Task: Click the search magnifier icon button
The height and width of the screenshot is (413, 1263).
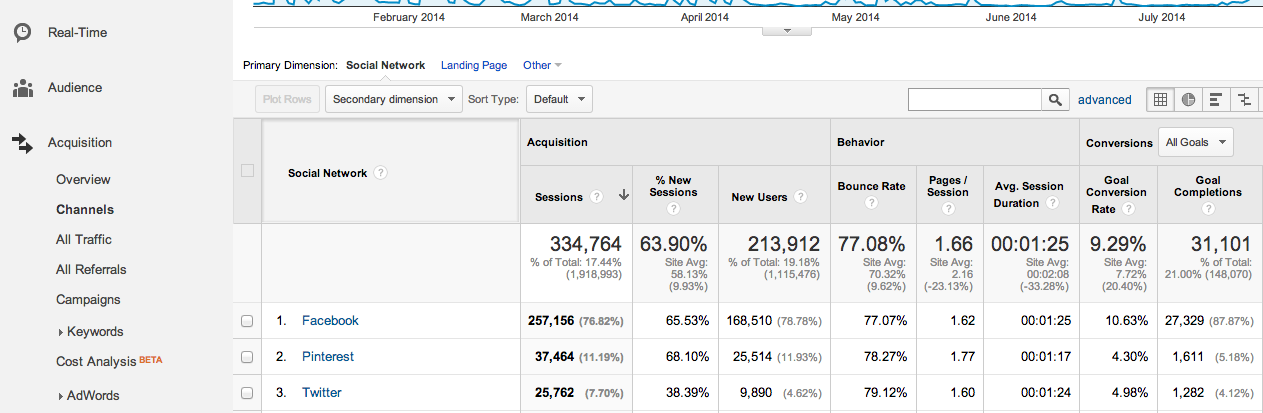Action: tap(1055, 100)
